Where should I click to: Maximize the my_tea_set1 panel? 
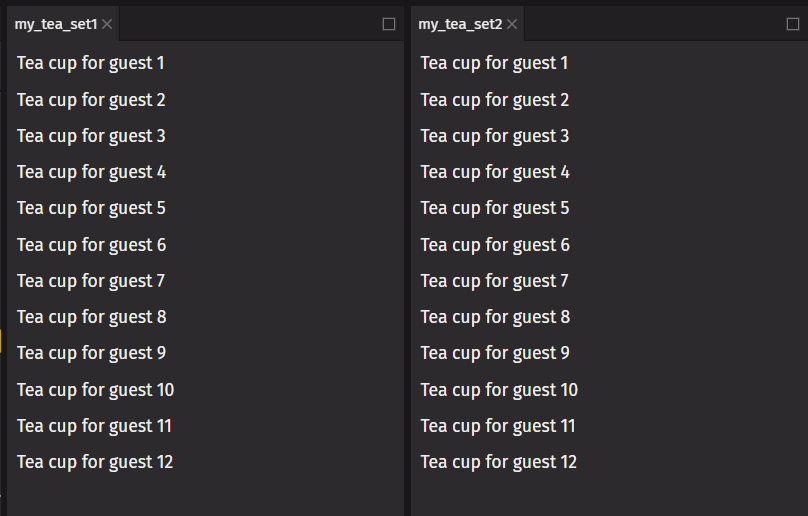click(x=389, y=24)
